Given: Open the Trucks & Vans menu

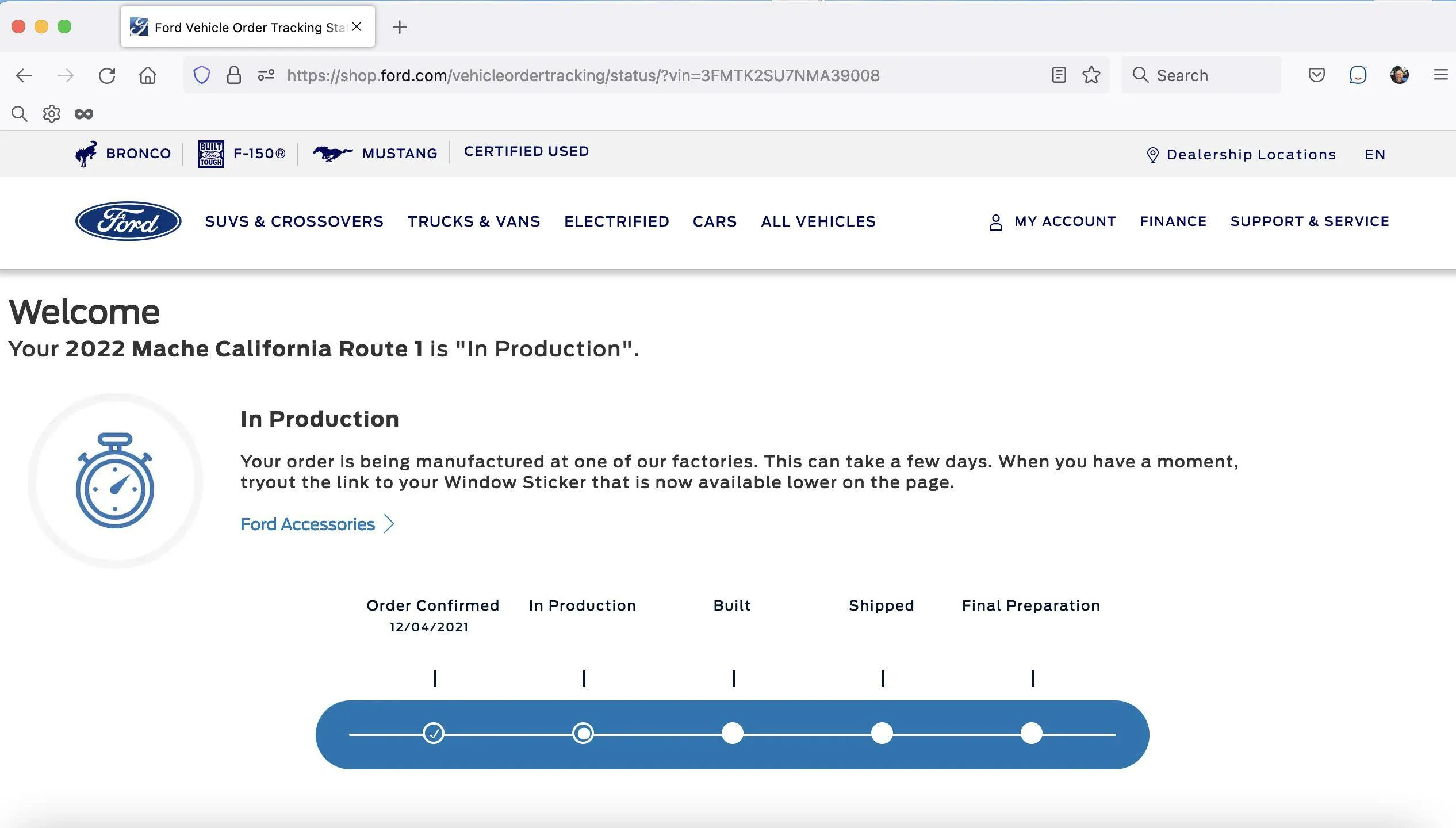Looking at the screenshot, I should click(474, 221).
